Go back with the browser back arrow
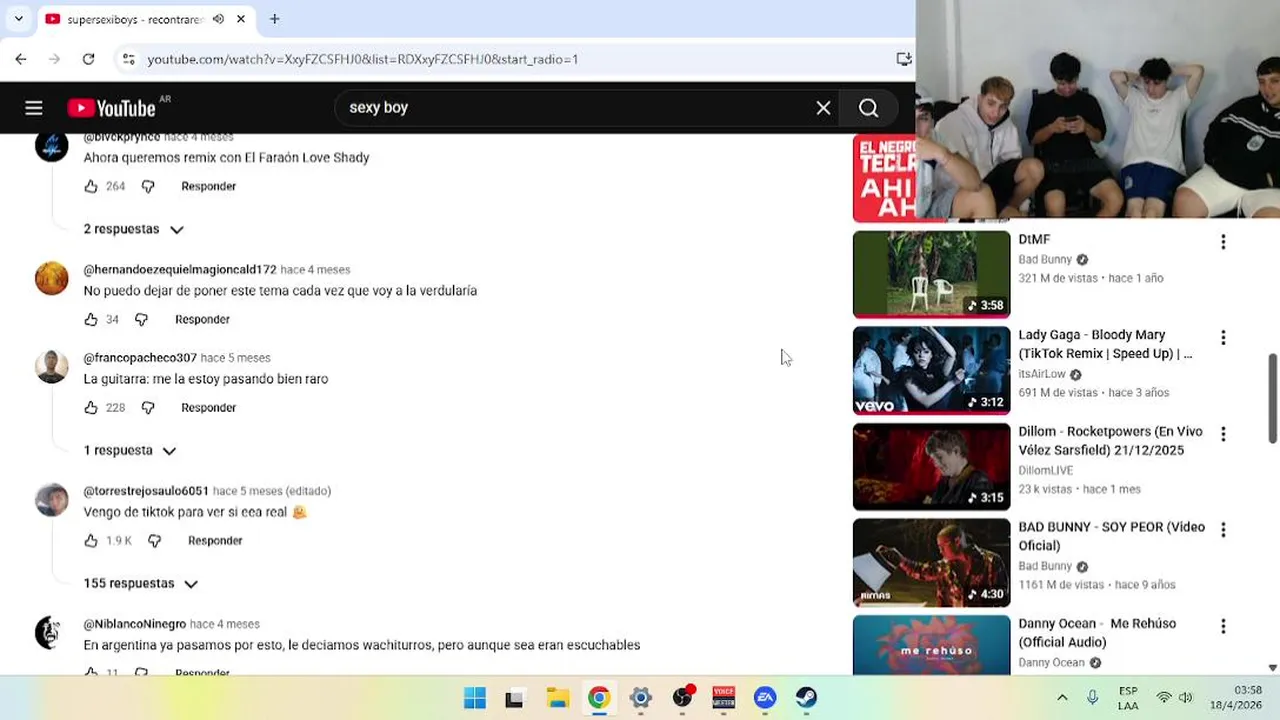Image resolution: width=1280 pixels, height=720 pixels. 21,59
